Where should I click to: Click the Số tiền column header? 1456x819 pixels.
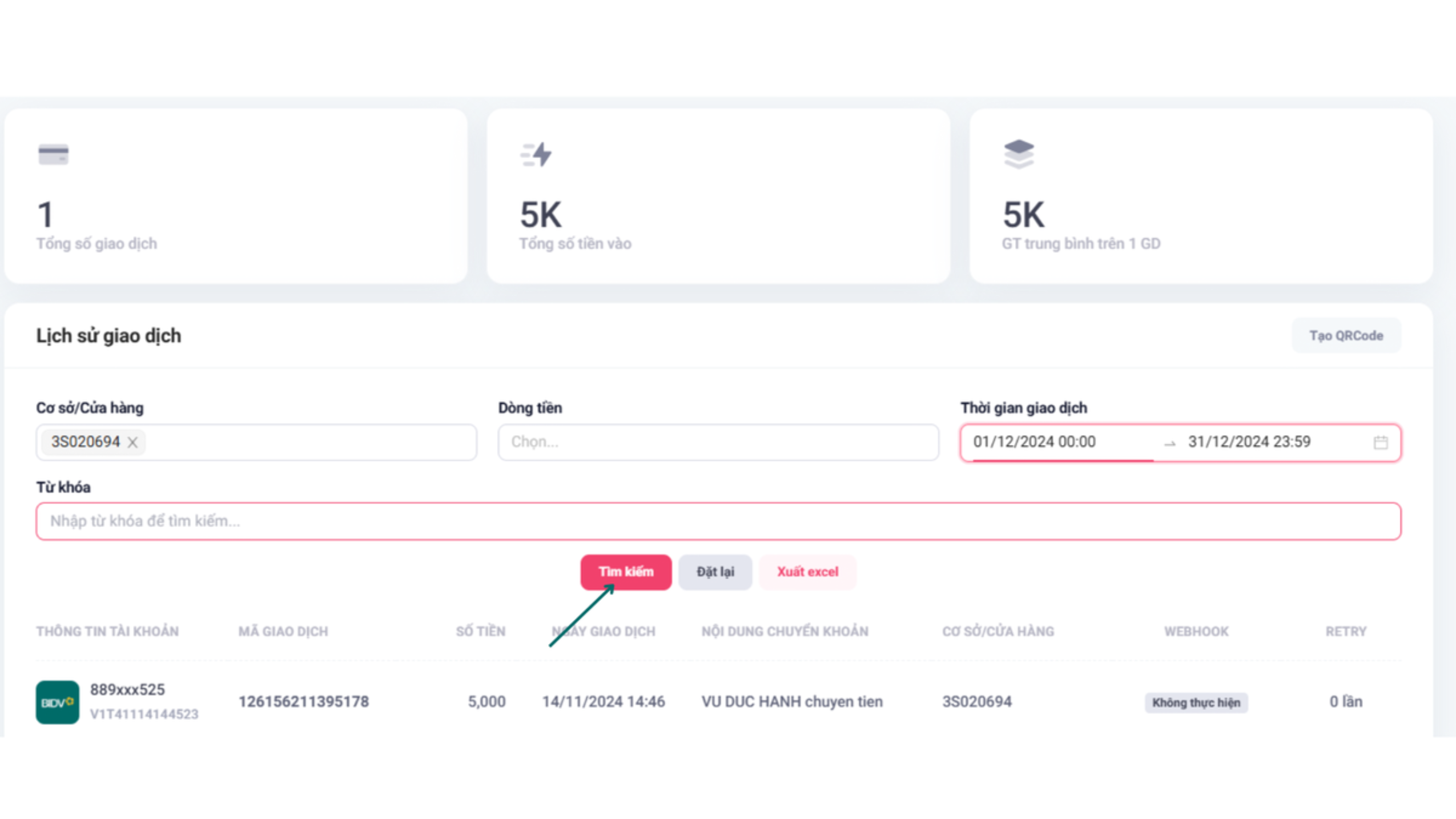[x=480, y=631]
